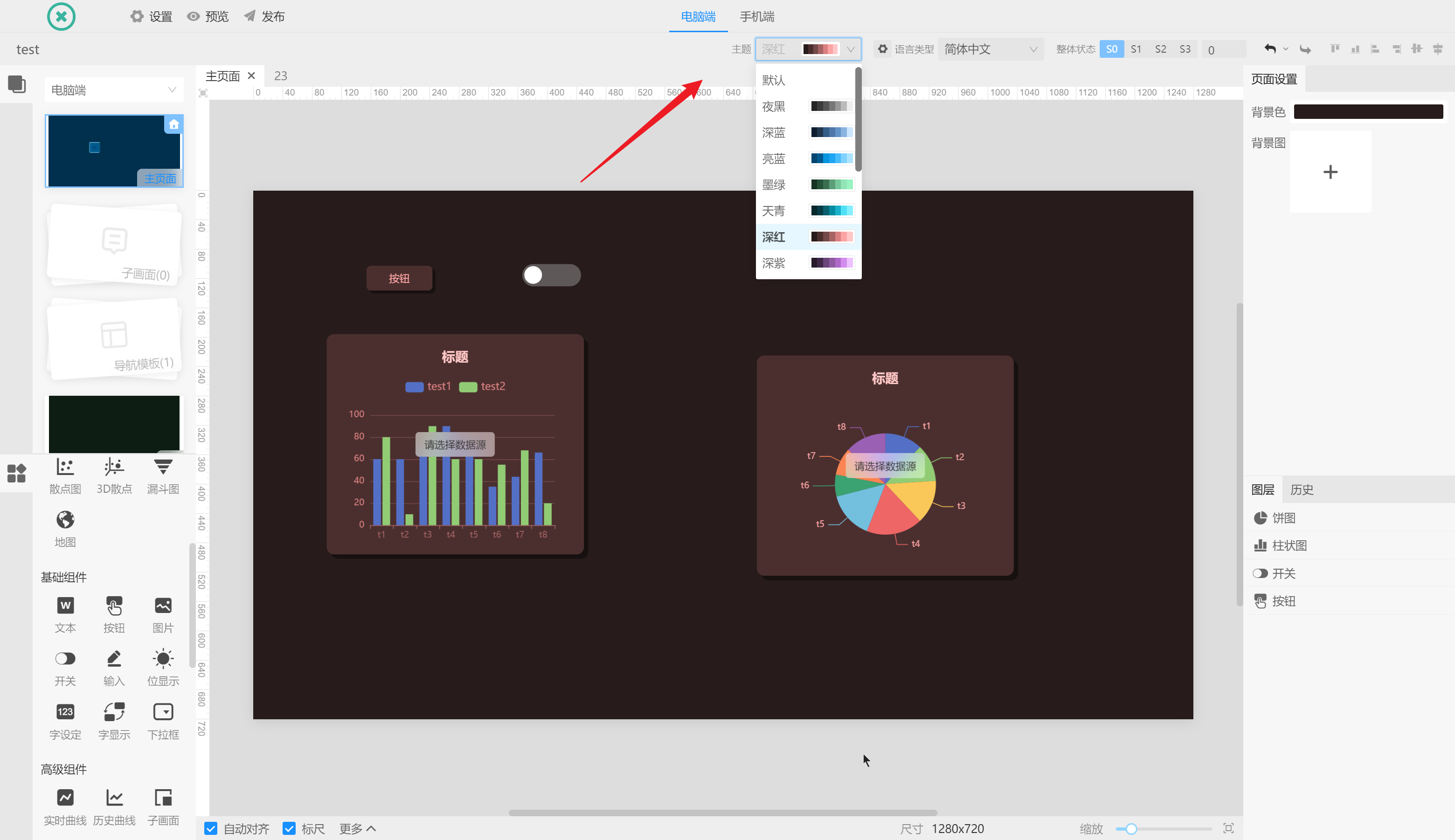This screenshot has height=840, width=1455.
Task: Choose the 亮蓝 theme option
Action: click(x=806, y=158)
